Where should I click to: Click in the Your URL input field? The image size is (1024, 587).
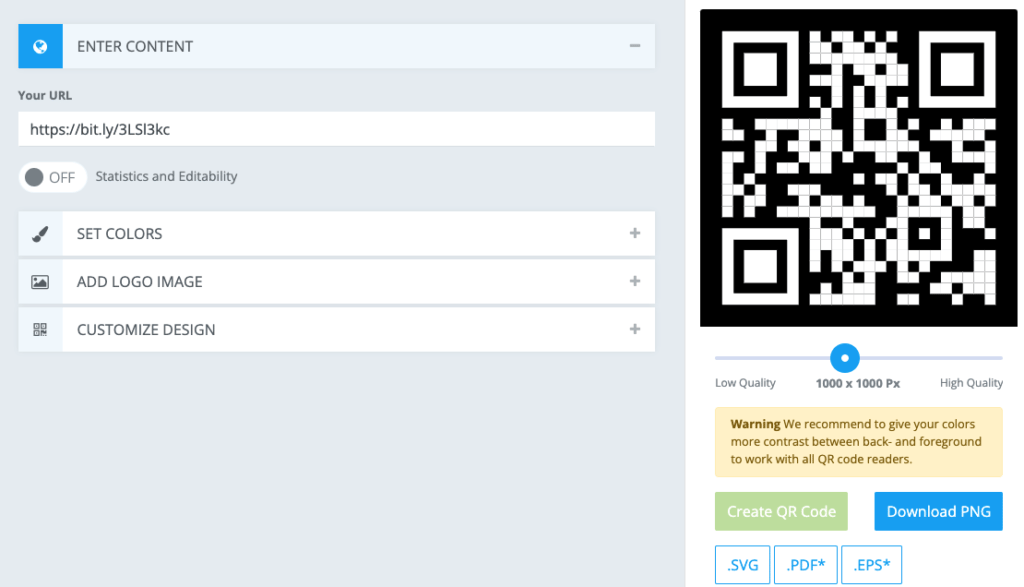336,129
